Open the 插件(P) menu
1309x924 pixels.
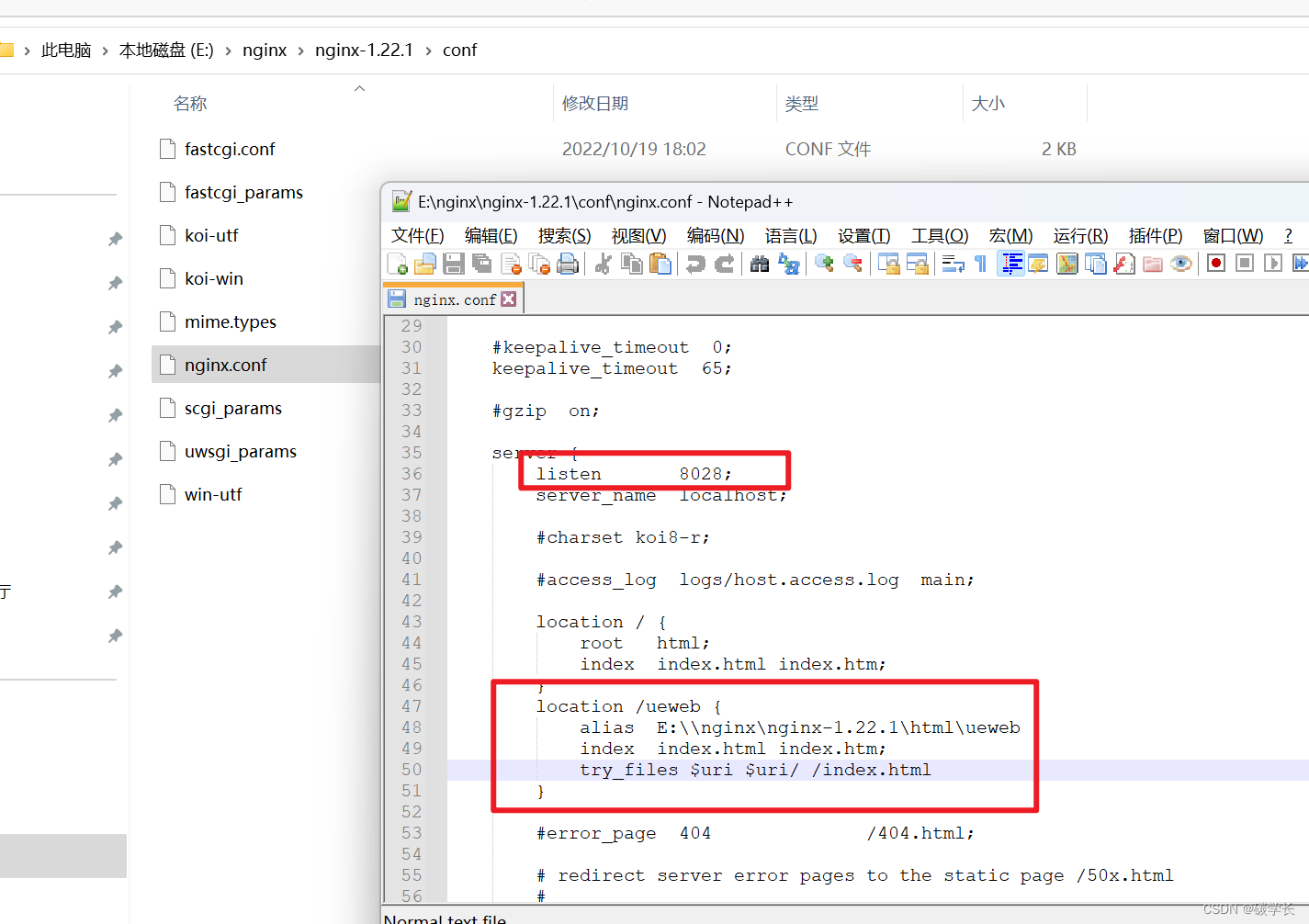[1156, 236]
